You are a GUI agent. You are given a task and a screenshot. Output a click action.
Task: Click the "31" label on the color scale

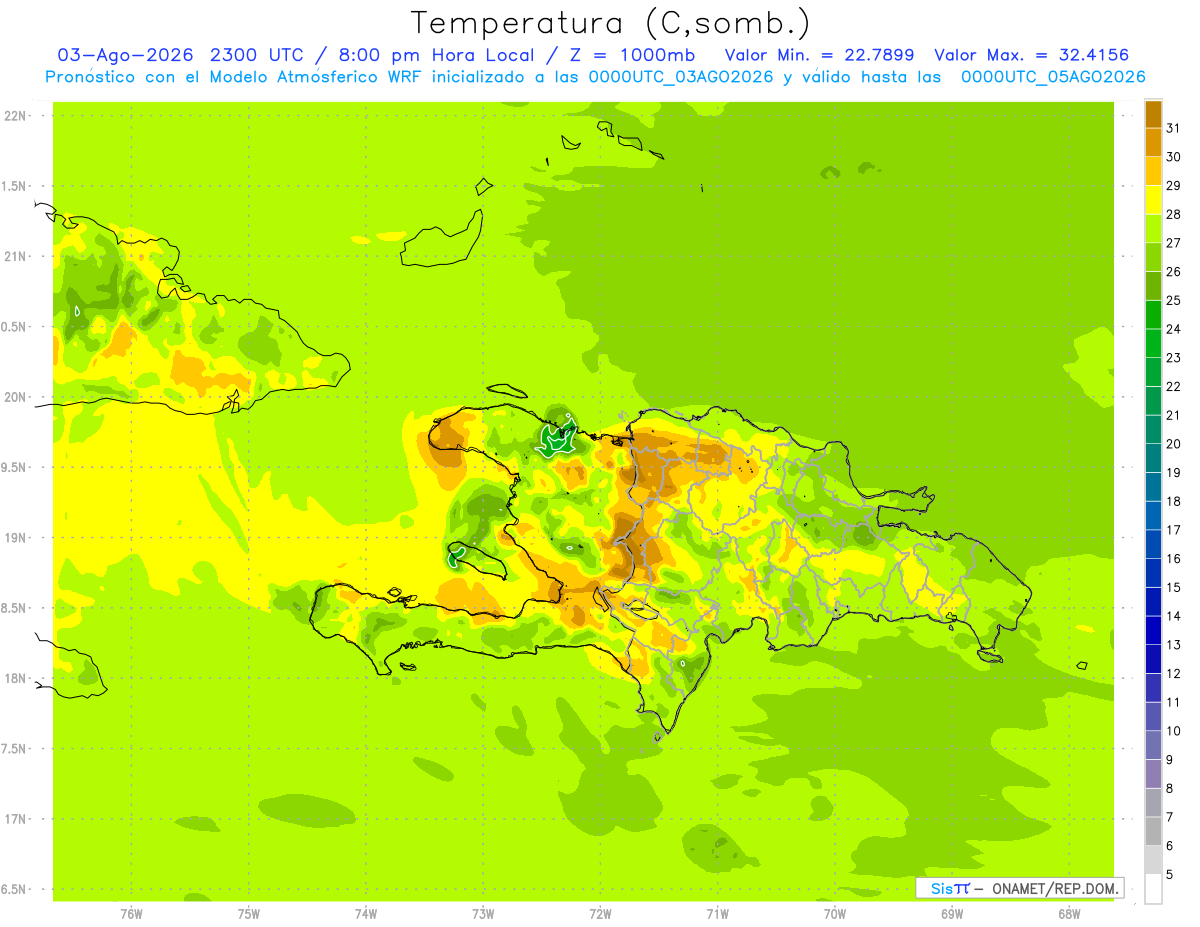pos(1174,128)
